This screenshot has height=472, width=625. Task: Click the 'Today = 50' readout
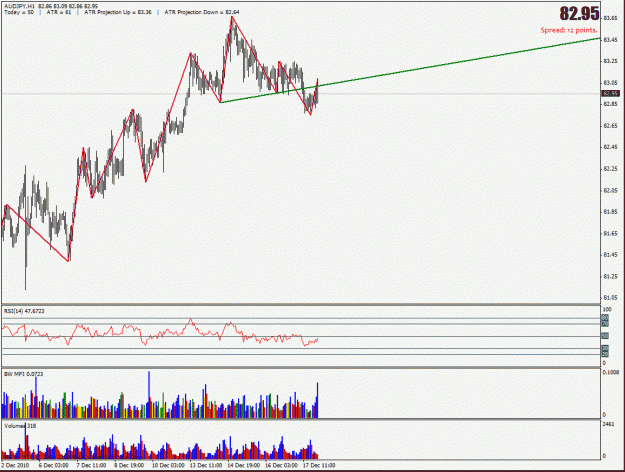pos(19,12)
